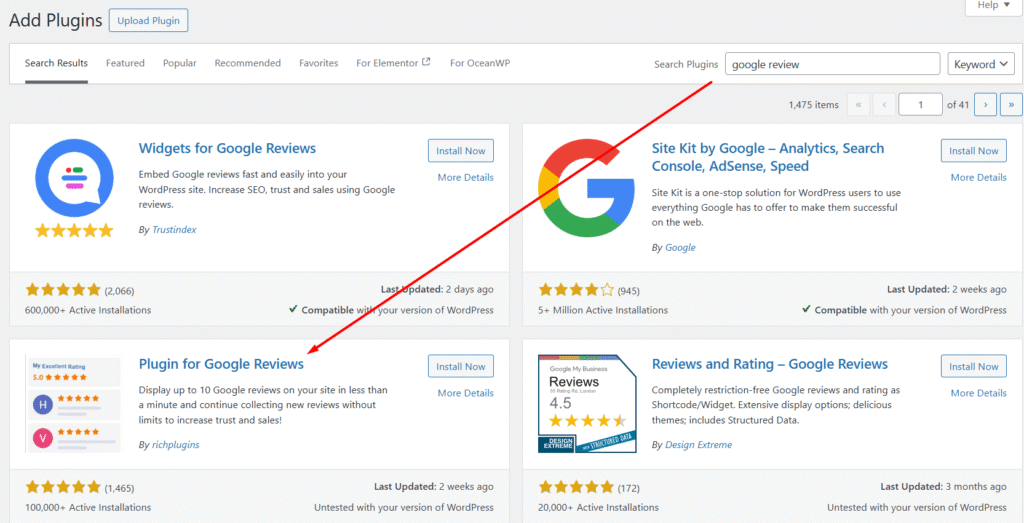1024x523 pixels.
Task: Open the Trustindex author link
Action: click(x=174, y=230)
